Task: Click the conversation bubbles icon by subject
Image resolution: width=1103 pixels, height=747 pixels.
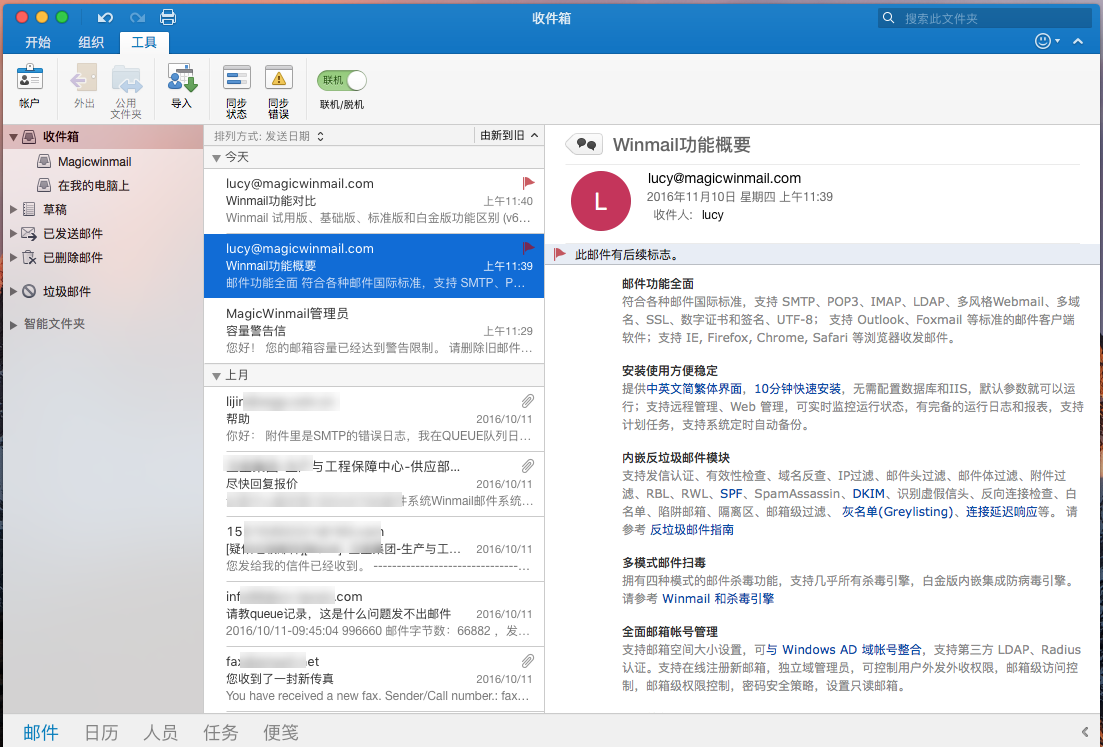Action: [585, 145]
